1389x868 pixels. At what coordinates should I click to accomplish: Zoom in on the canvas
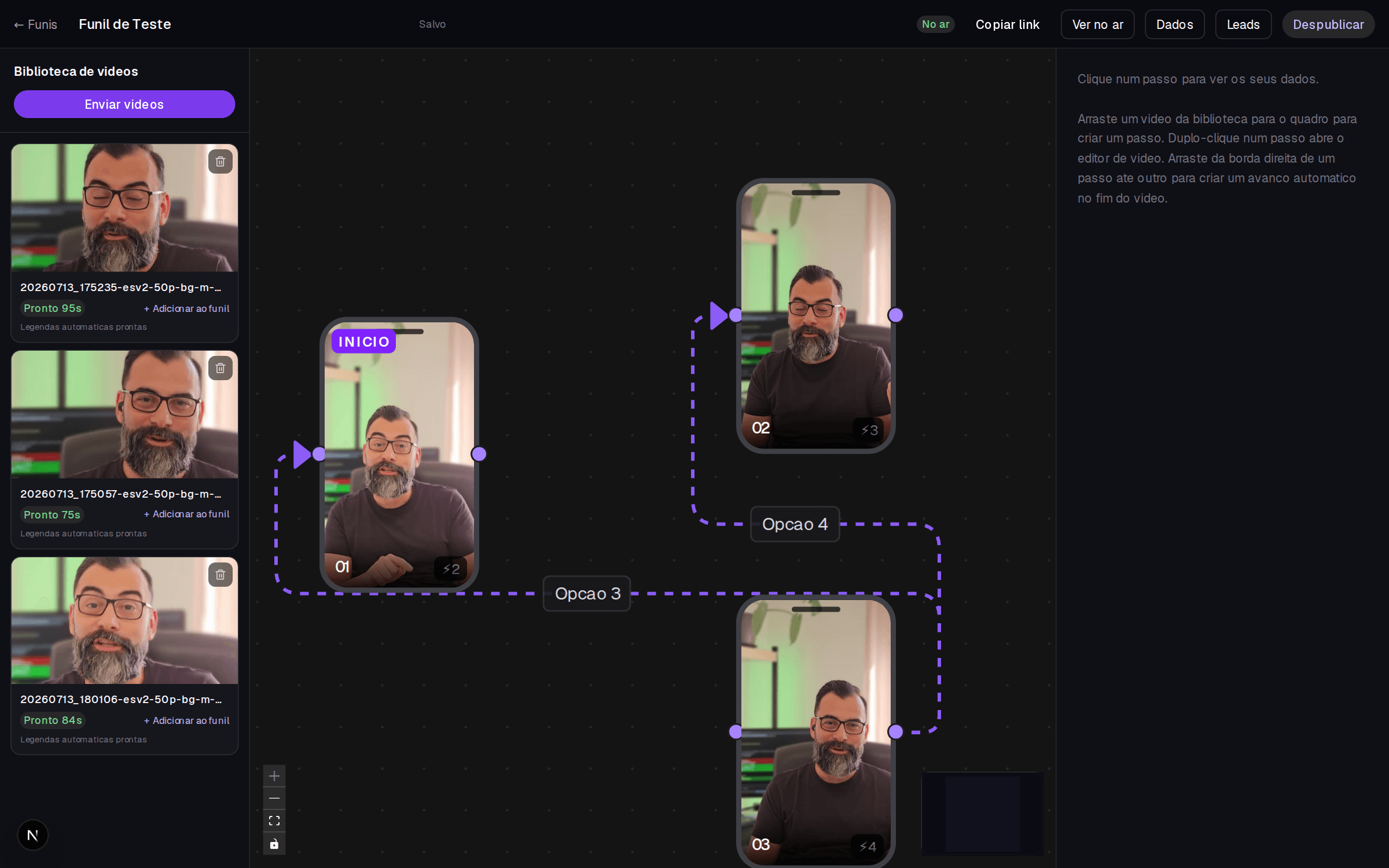pos(274,776)
